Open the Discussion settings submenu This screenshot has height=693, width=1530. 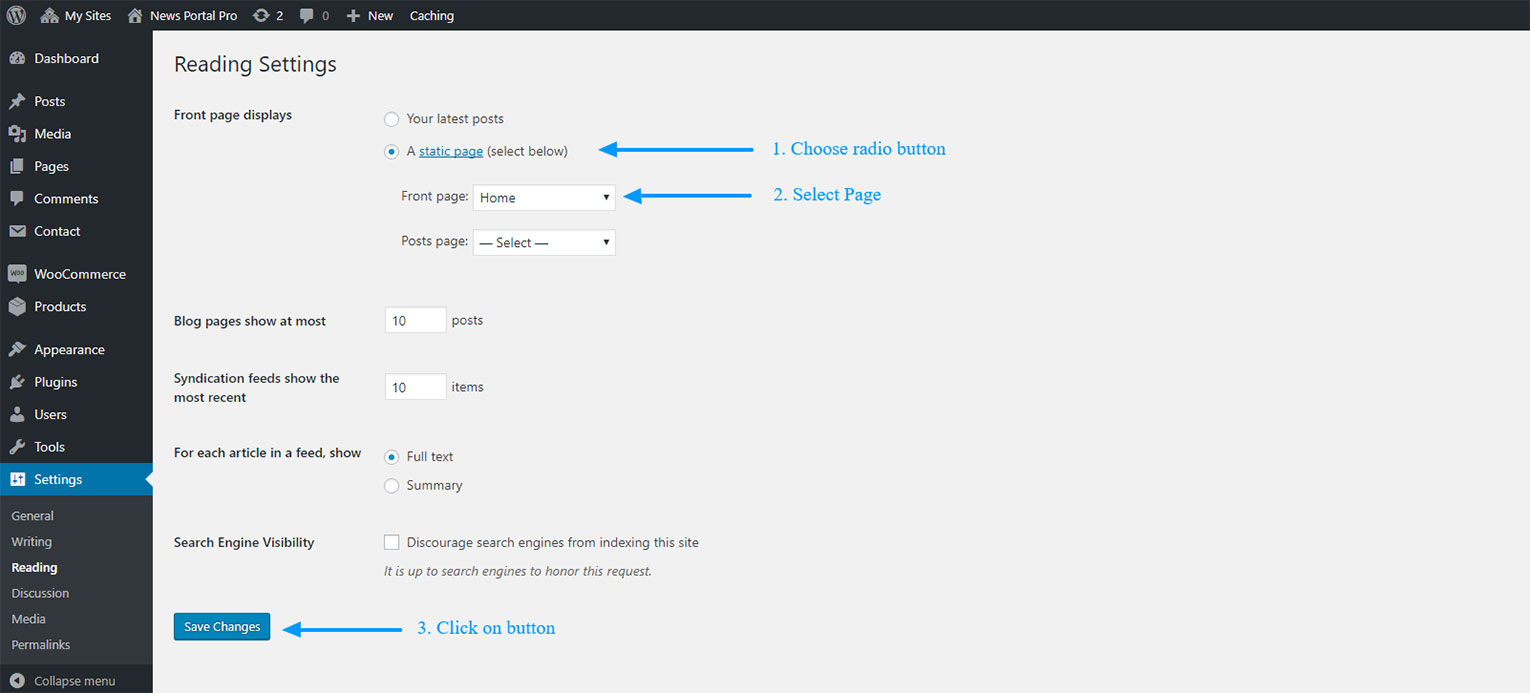(x=40, y=593)
